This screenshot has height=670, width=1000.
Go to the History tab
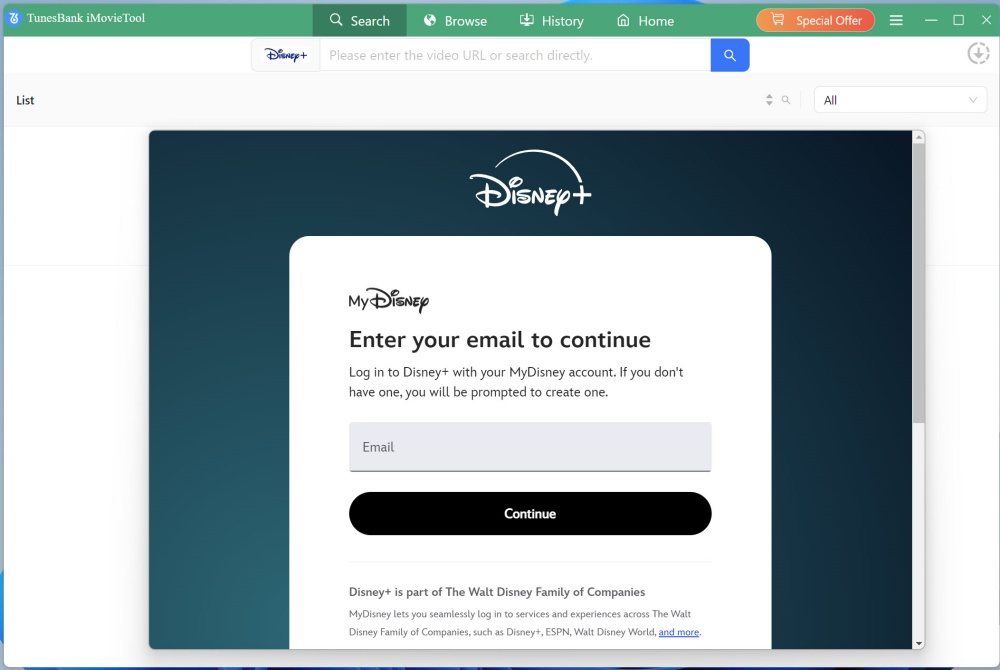pyautogui.click(x=551, y=20)
